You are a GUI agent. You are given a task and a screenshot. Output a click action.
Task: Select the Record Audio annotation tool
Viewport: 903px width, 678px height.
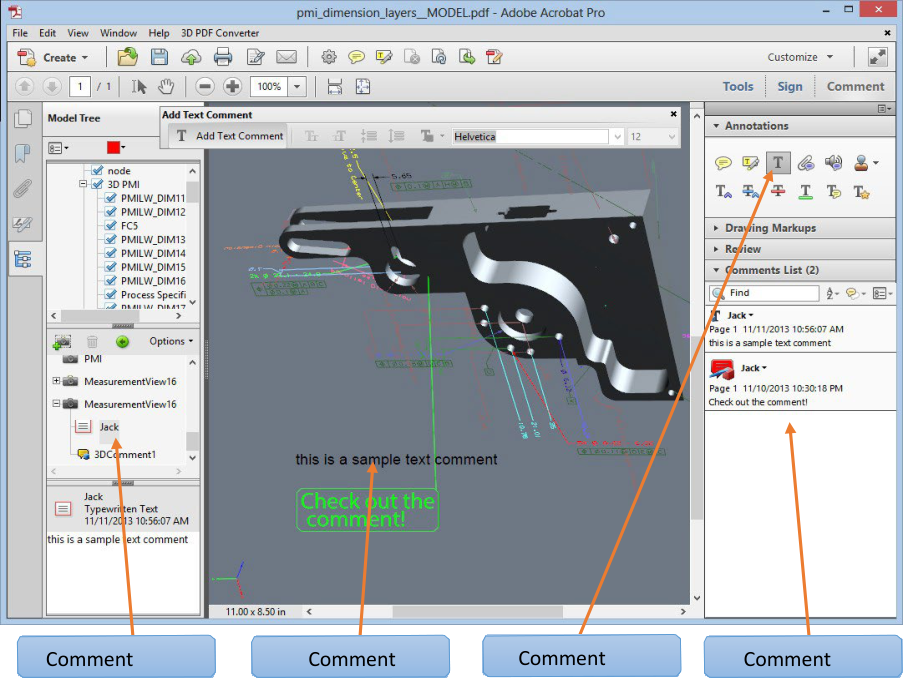[x=833, y=163]
